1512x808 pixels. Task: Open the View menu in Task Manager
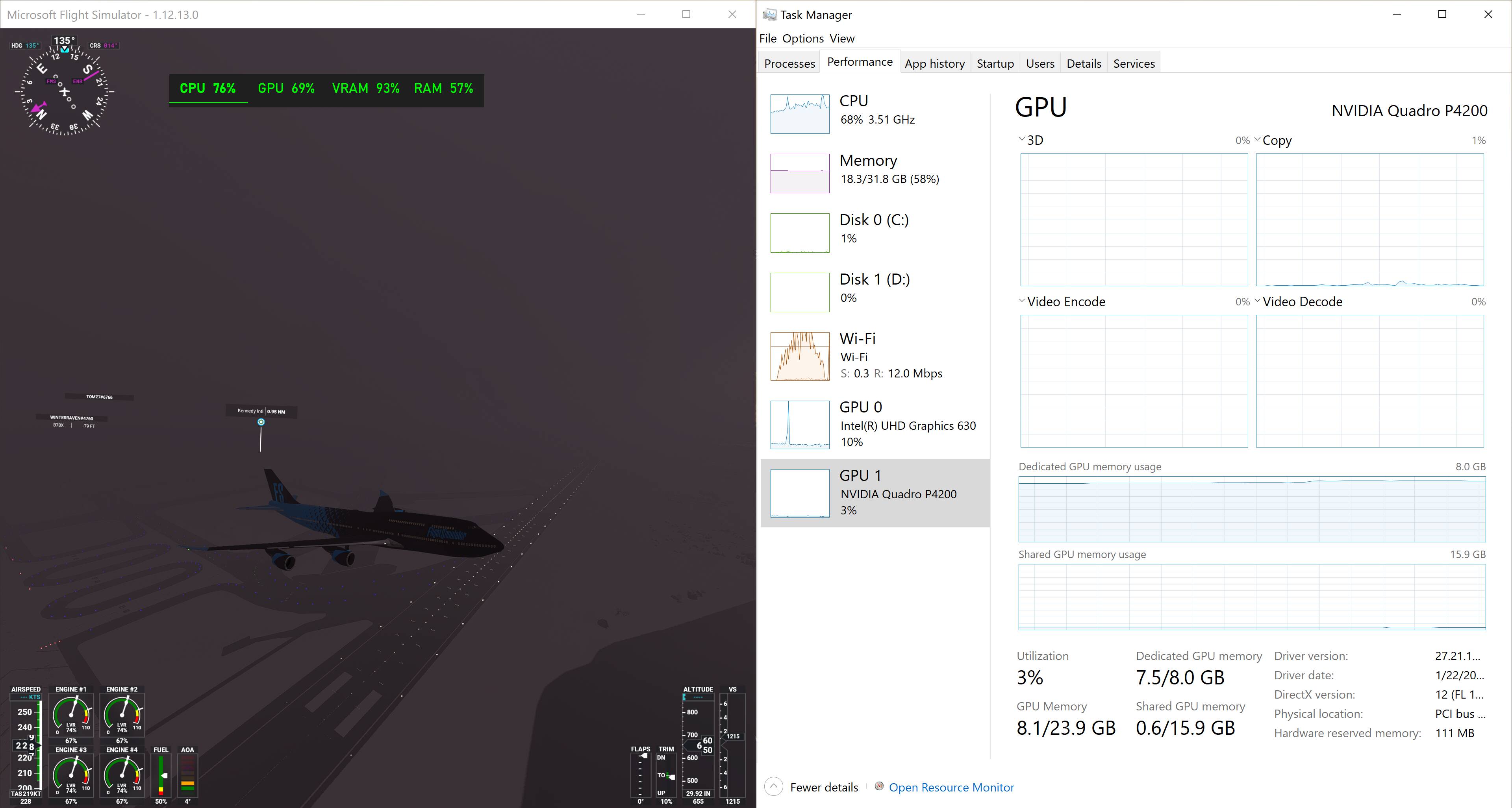[842, 38]
